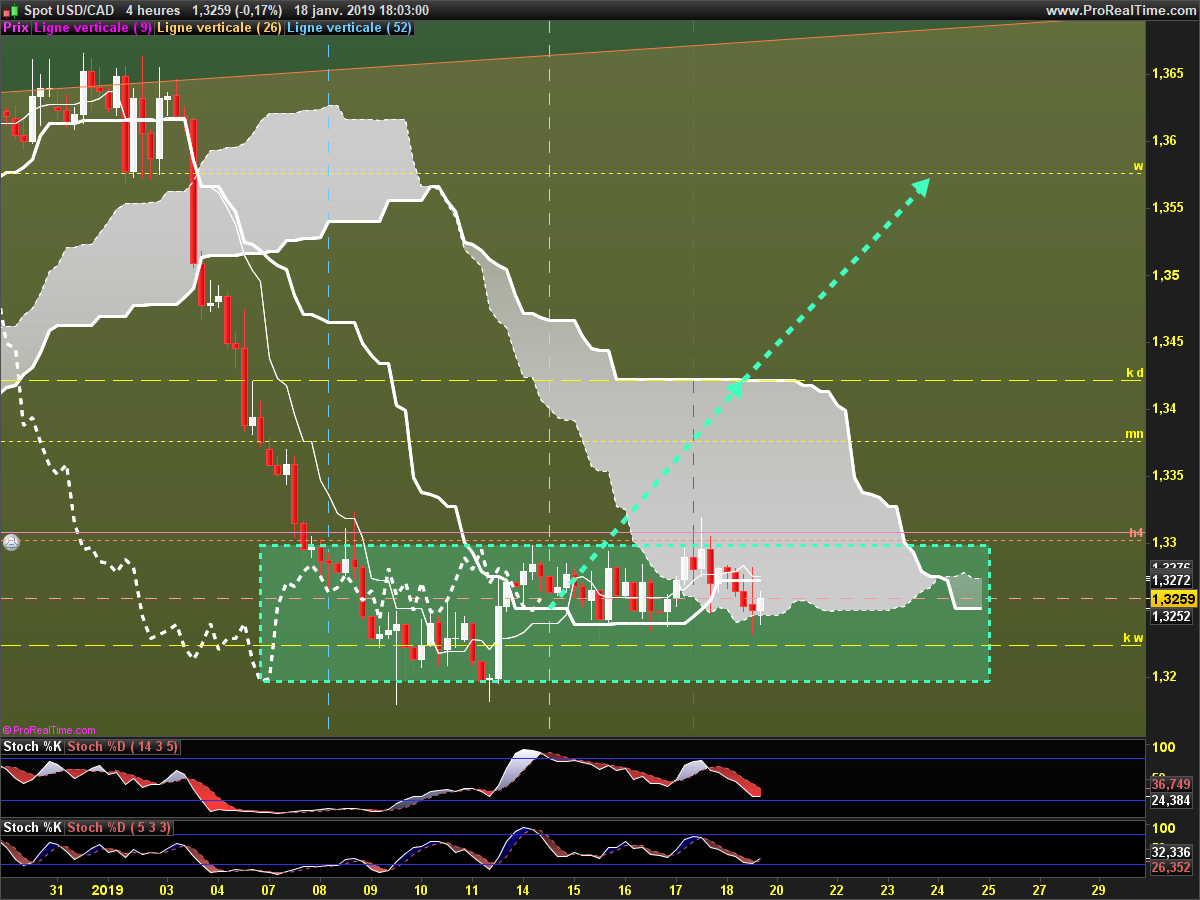Select Stoch %K label in the 5 3 3 panel
This screenshot has width=1200, height=900.
coord(33,827)
